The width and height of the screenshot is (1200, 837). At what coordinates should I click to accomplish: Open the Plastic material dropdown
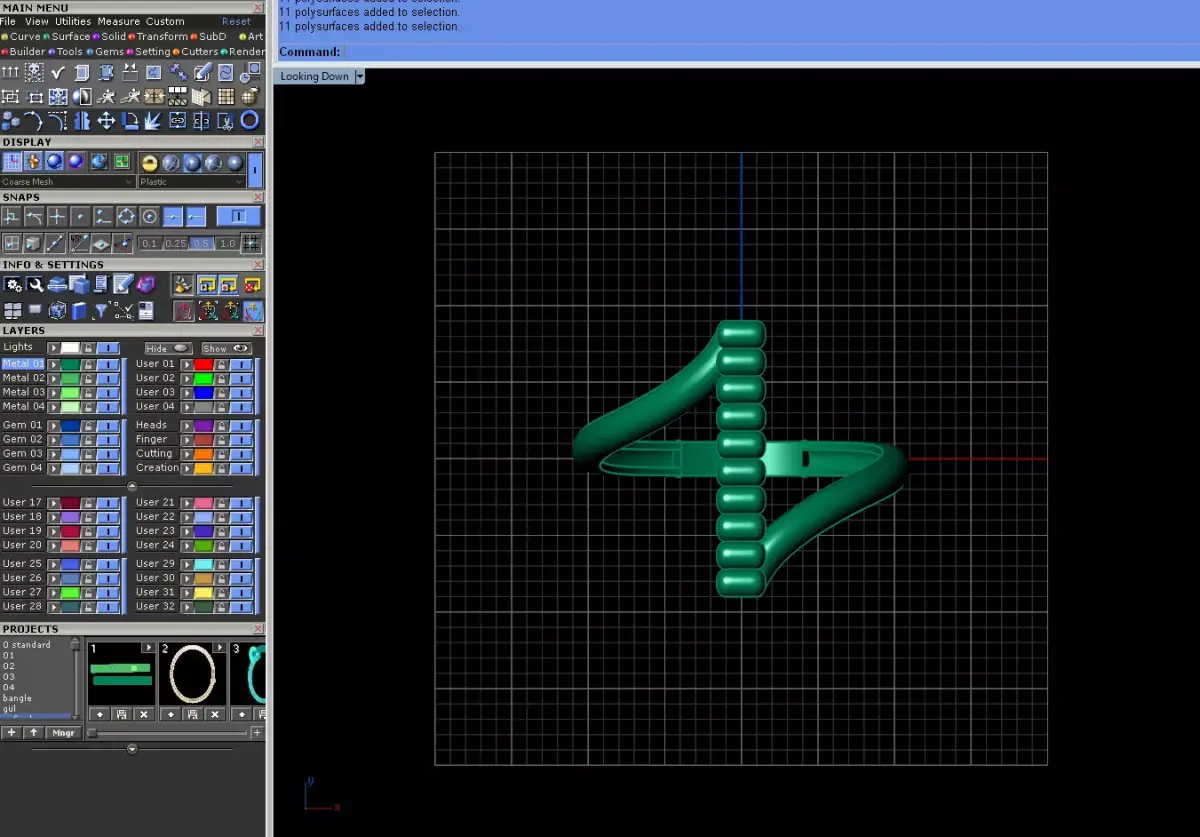click(192, 182)
